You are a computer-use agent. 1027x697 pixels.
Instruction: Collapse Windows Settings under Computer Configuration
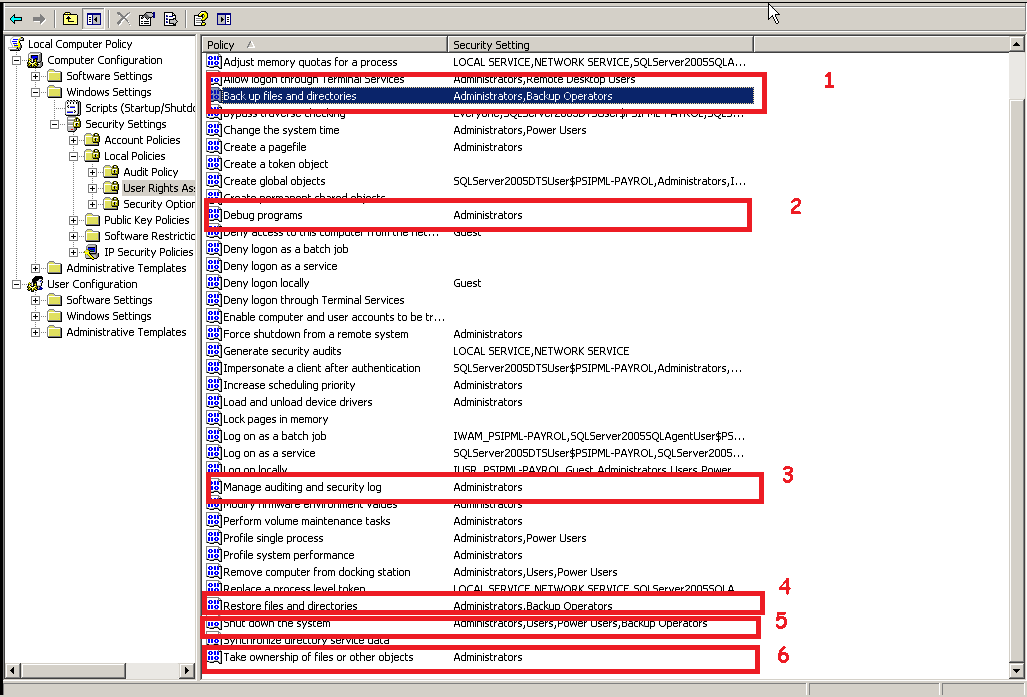tap(35, 92)
